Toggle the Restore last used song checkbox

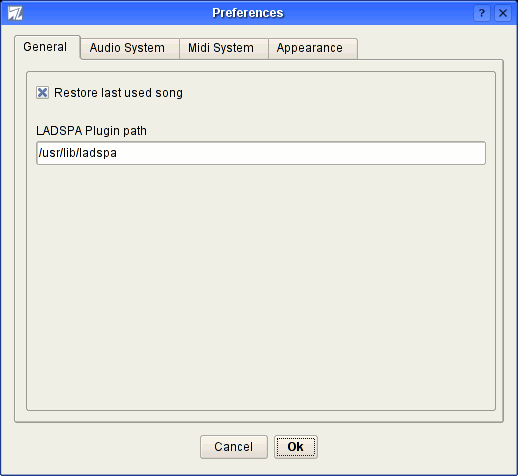coord(43,93)
